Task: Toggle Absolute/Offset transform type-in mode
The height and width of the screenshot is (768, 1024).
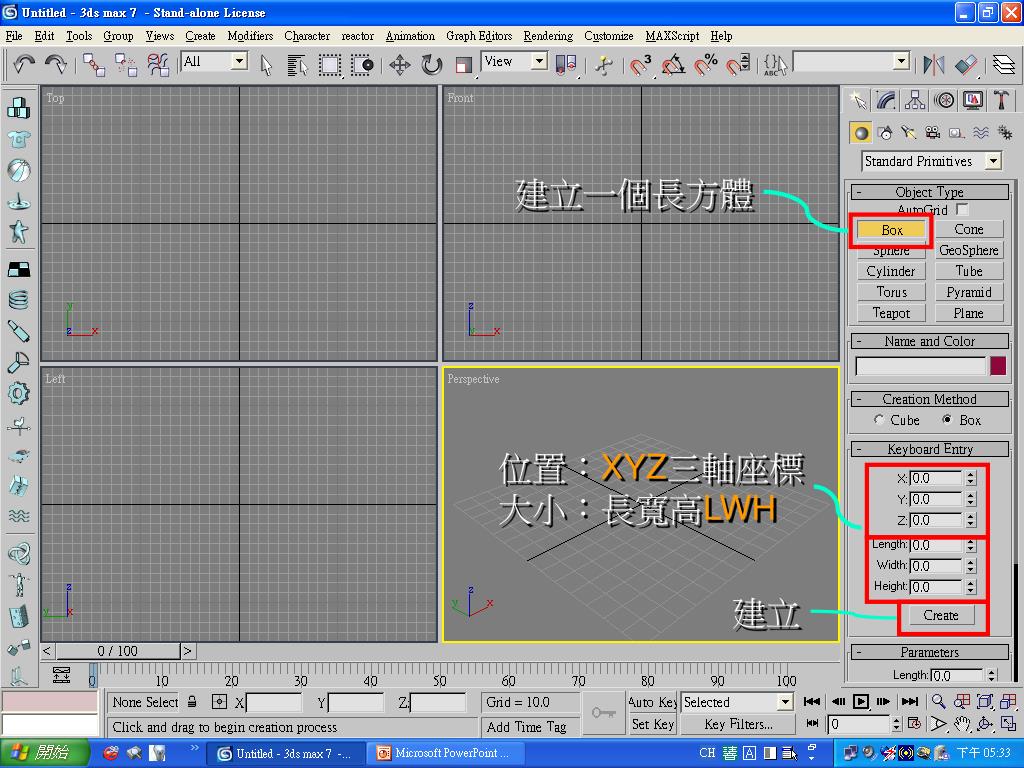Action: (219, 702)
